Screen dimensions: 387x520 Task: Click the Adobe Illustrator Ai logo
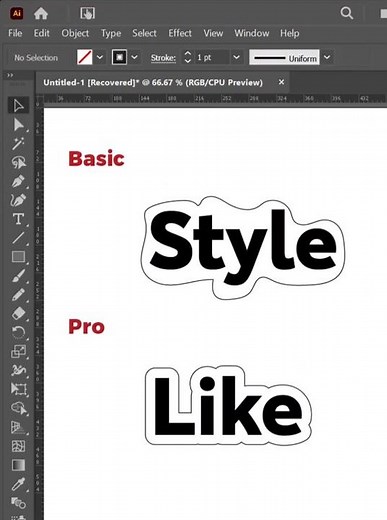16,13
